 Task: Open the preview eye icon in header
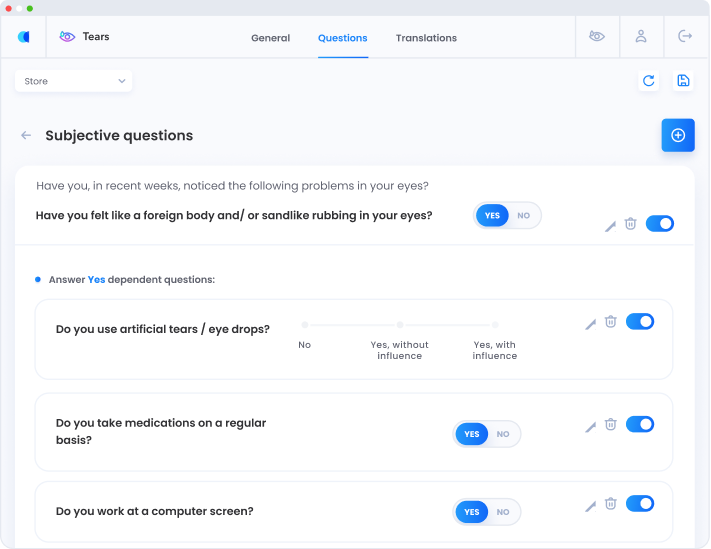[x=597, y=37]
